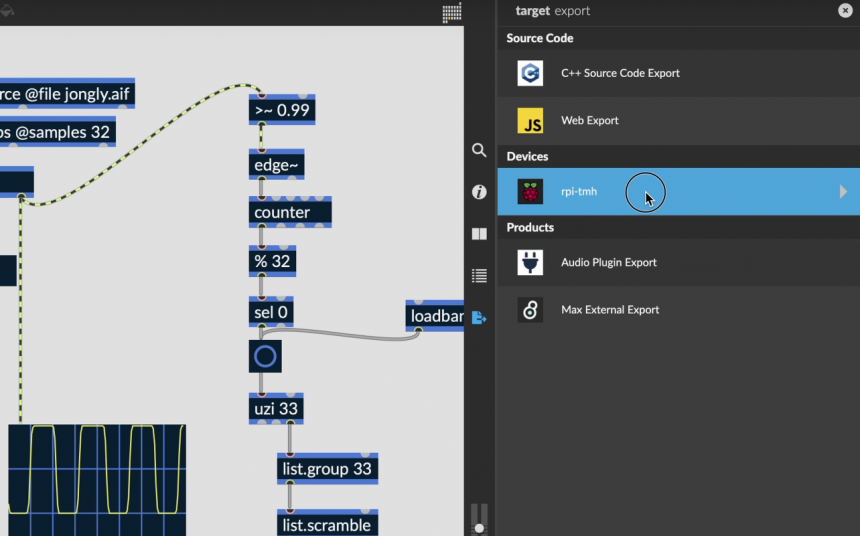Select the sel 0 object
Viewport: 860px width, 536px height.
271,312
